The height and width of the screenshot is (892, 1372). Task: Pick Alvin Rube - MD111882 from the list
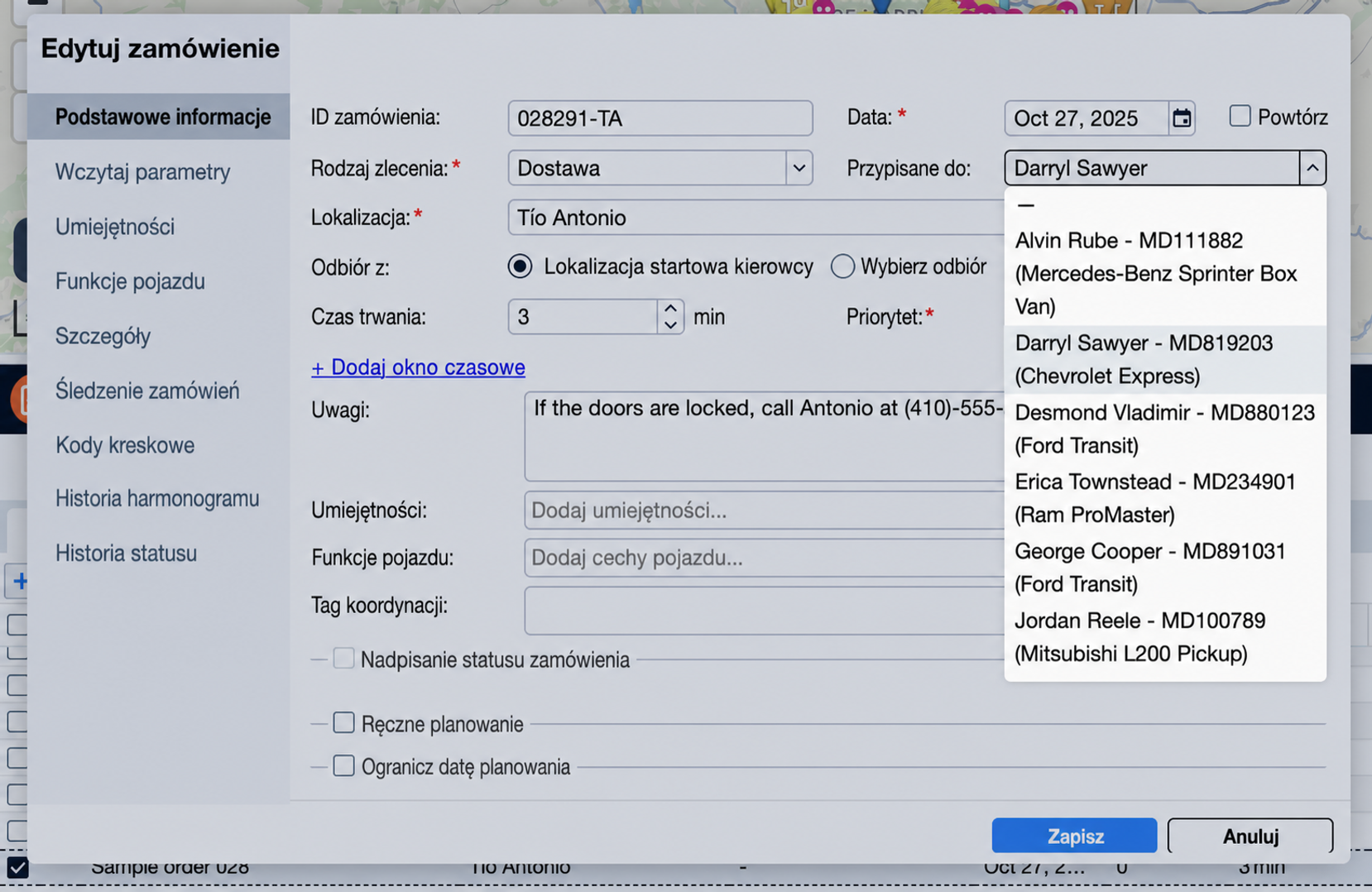[1165, 273]
